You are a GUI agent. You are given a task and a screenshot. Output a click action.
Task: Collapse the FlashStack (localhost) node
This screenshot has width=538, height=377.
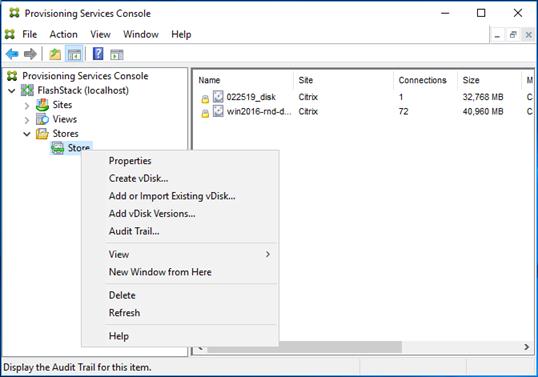pos(12,91)
